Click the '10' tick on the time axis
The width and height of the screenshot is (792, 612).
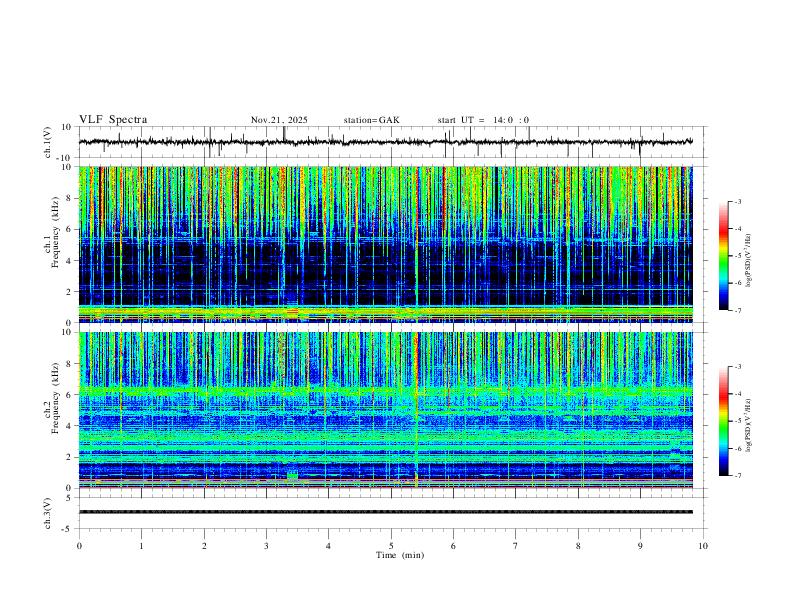click(703, 546)
